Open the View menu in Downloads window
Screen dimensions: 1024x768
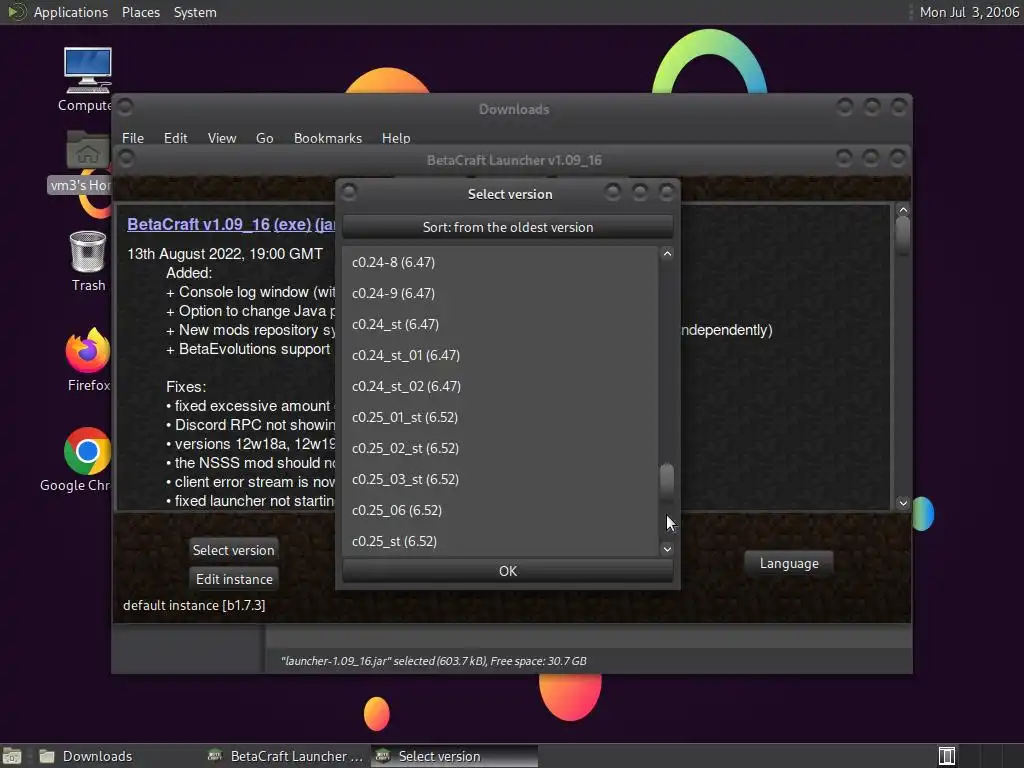pos(221,138)
